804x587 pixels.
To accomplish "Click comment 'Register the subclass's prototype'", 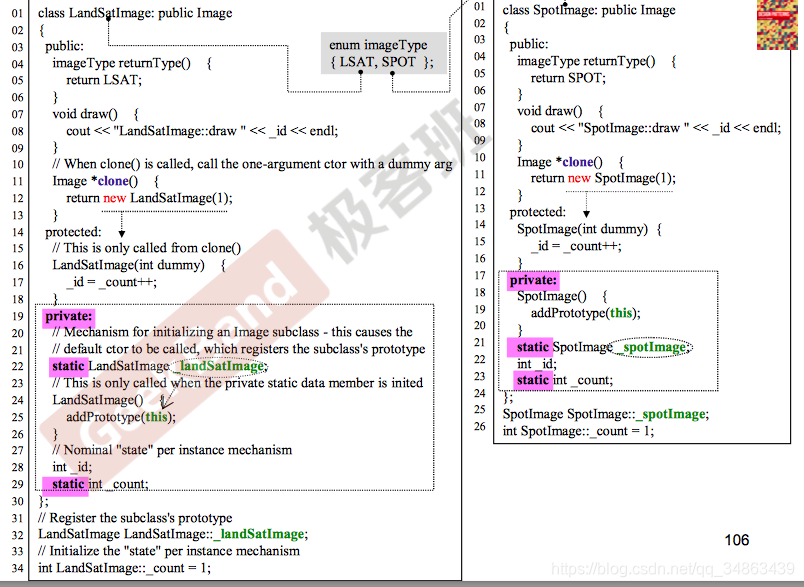I will [135, 518].
